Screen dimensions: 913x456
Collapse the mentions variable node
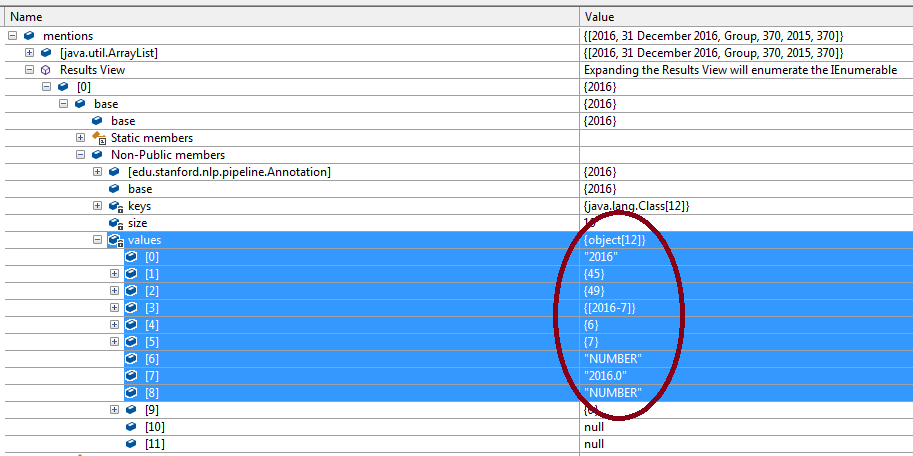point(12,36)
